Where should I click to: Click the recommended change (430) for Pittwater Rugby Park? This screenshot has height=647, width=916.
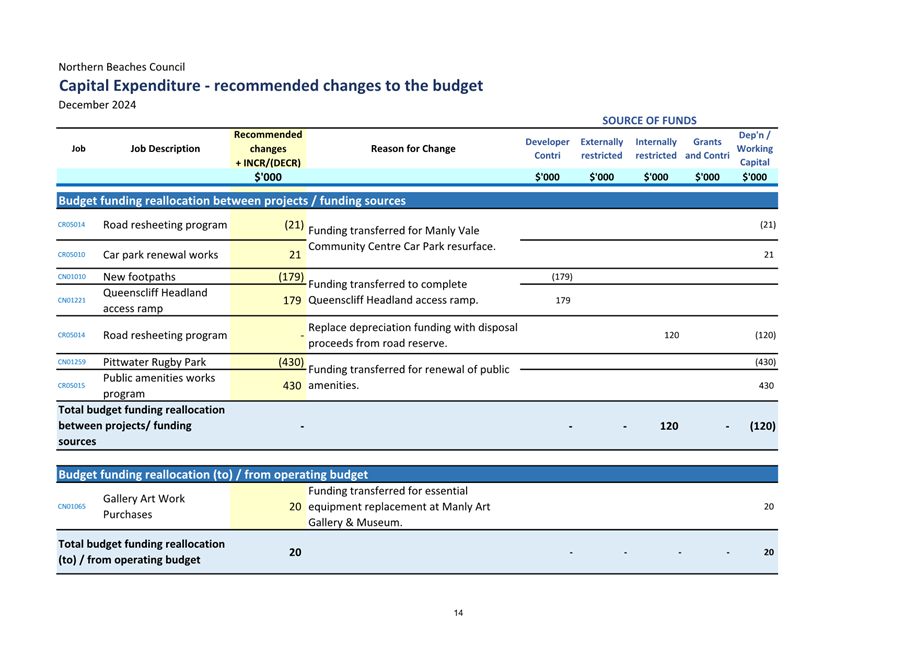(291, 362)
